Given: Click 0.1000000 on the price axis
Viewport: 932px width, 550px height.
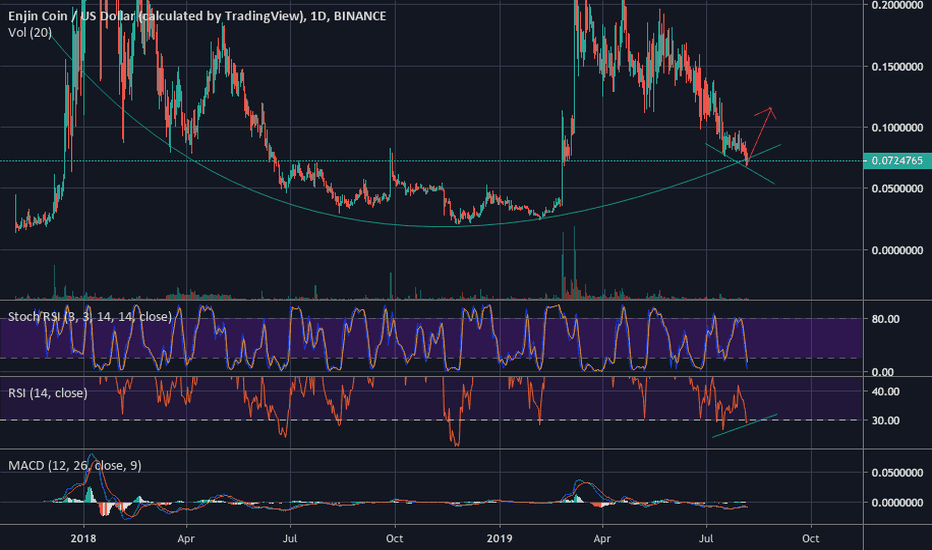Looking at the screenshot, I should coord(897,128).
